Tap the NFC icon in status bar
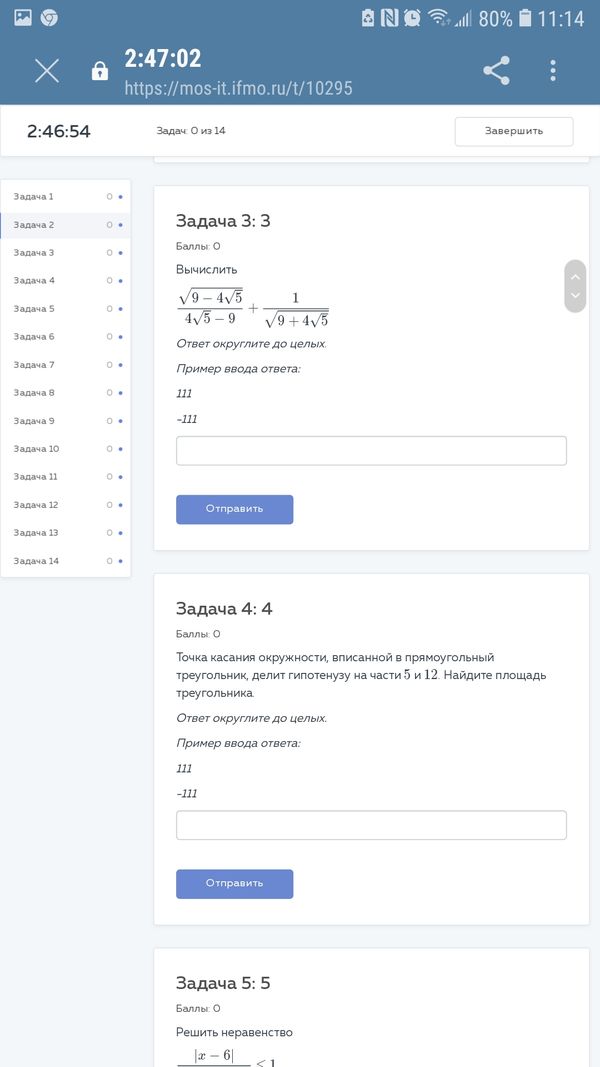Viewport: 600px width, 1067px height. (389, 18)
